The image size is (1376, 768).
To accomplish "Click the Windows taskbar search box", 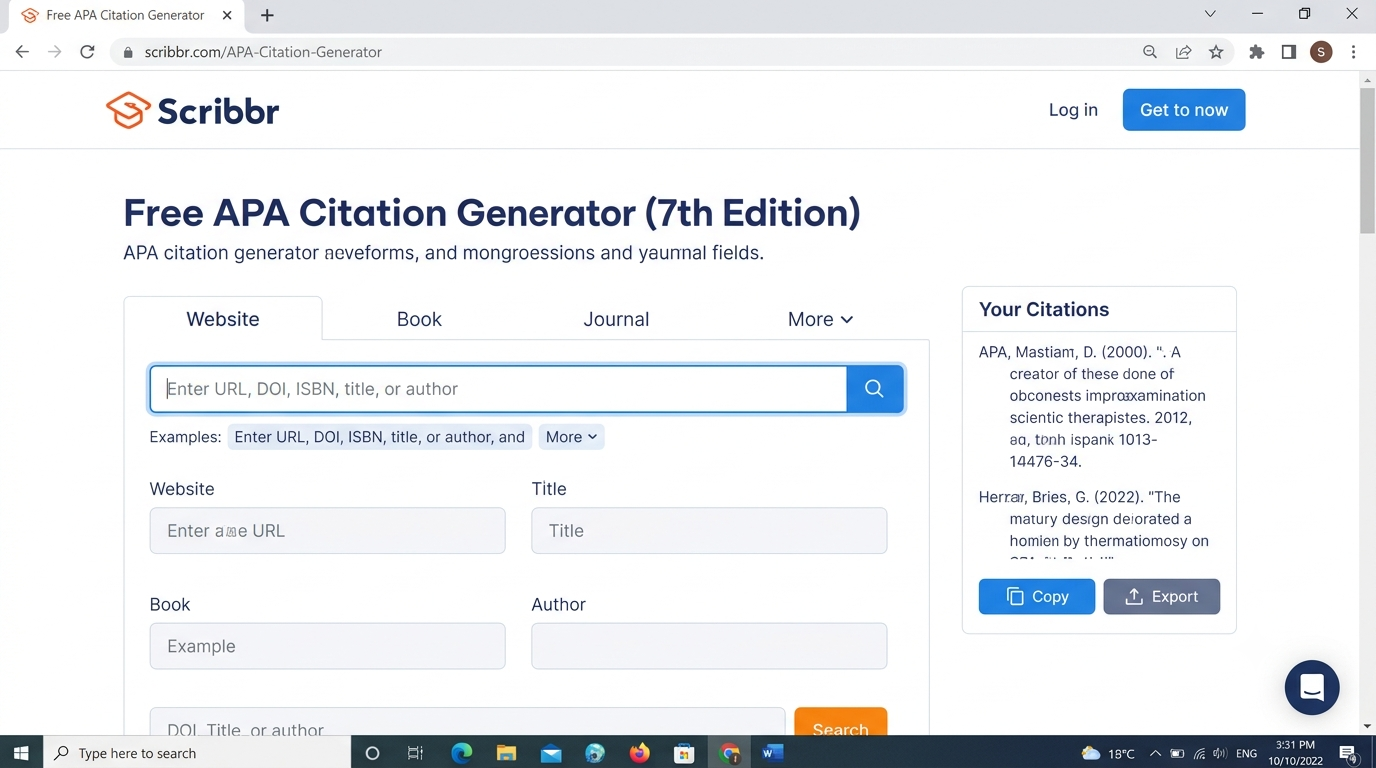I will (x=197, y=753).
